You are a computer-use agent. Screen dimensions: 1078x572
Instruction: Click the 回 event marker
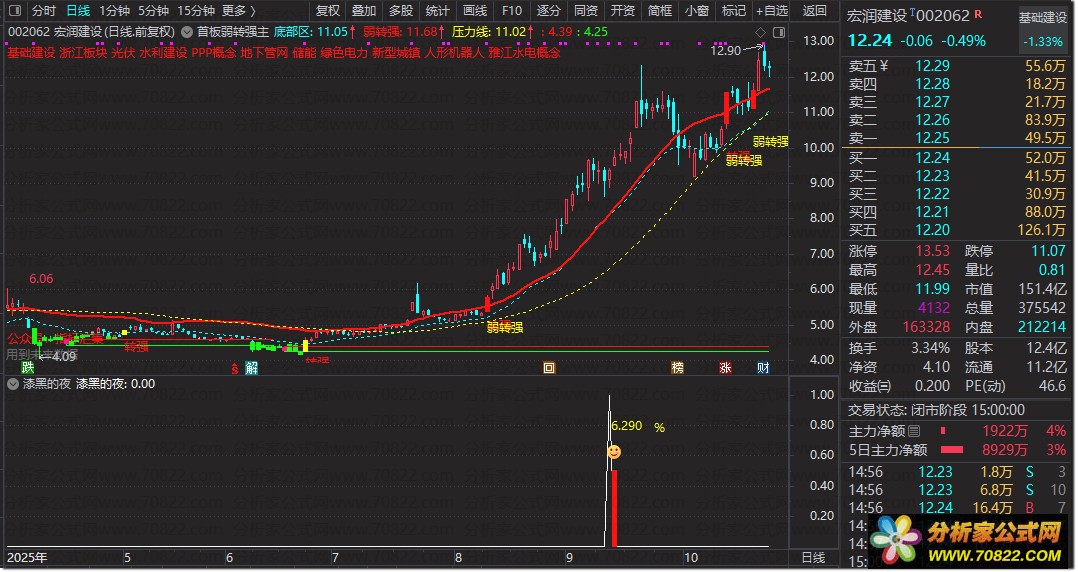(549, 368)
